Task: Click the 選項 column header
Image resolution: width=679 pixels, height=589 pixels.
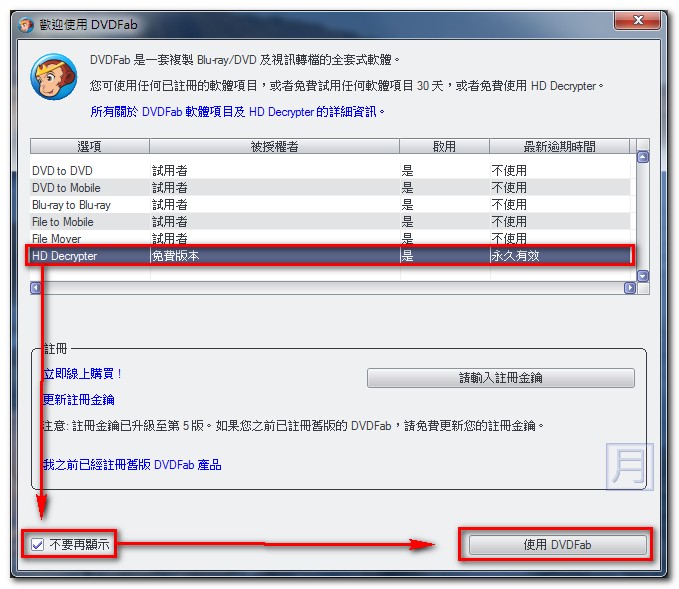Action: pos(90,146)
